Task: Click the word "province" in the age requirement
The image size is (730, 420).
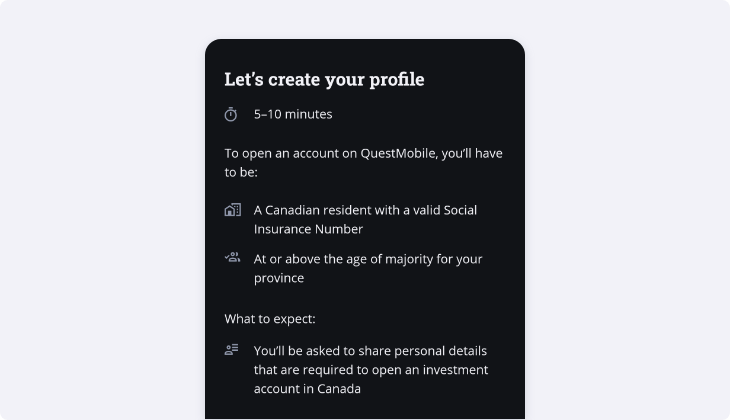Action: point(279,278)
